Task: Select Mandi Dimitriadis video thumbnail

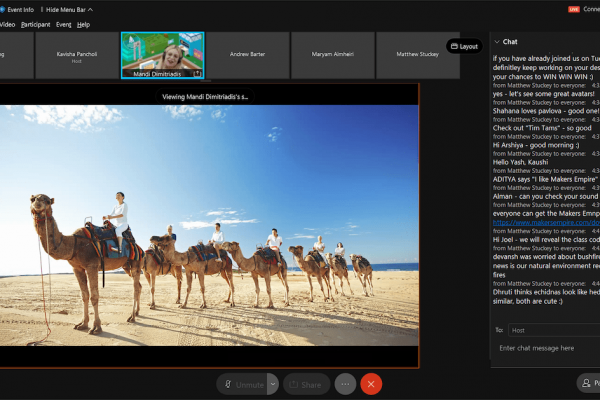Action: point(162,54)
